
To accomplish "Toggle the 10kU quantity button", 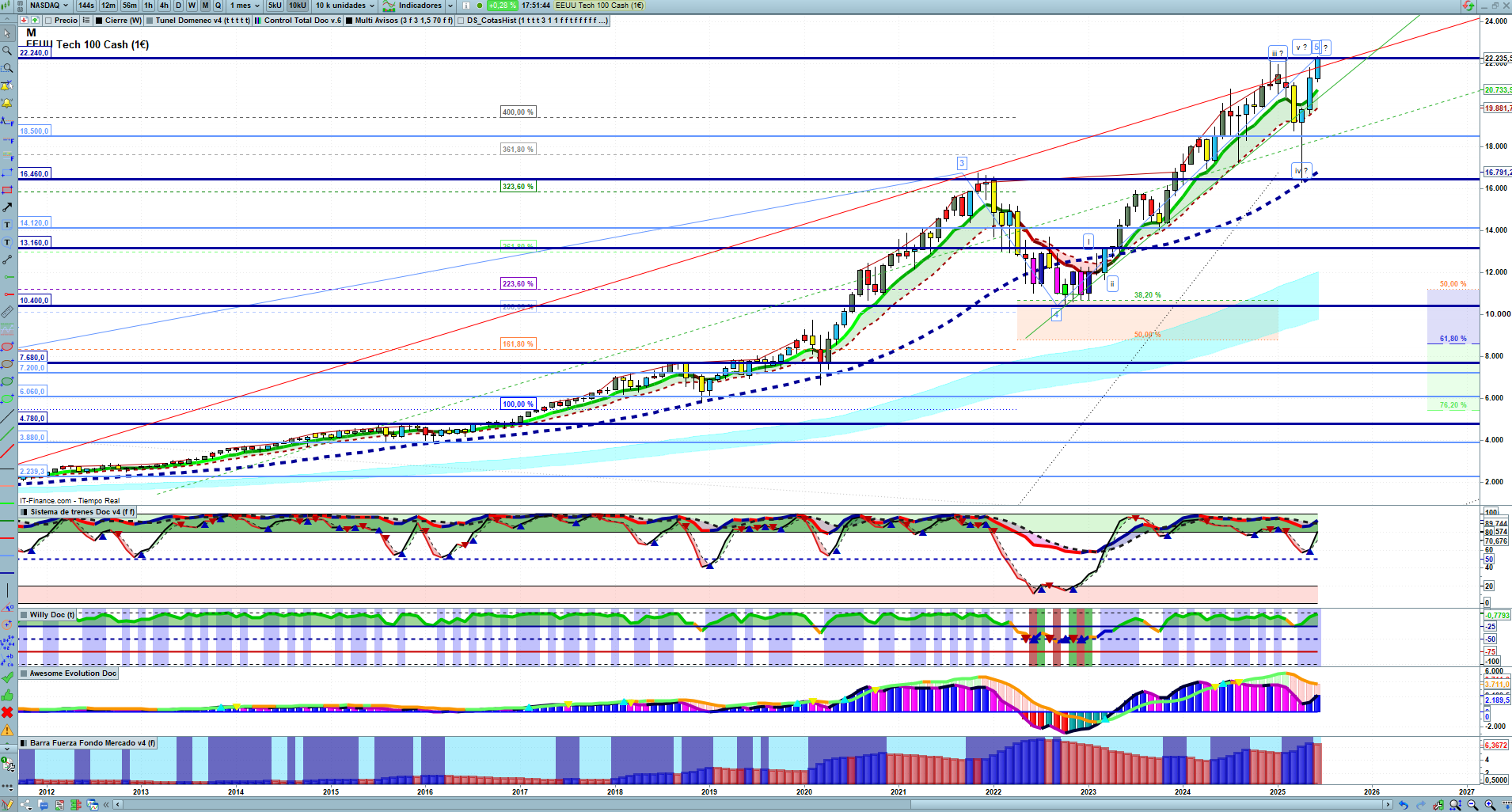I will click(x=298, y=6).
